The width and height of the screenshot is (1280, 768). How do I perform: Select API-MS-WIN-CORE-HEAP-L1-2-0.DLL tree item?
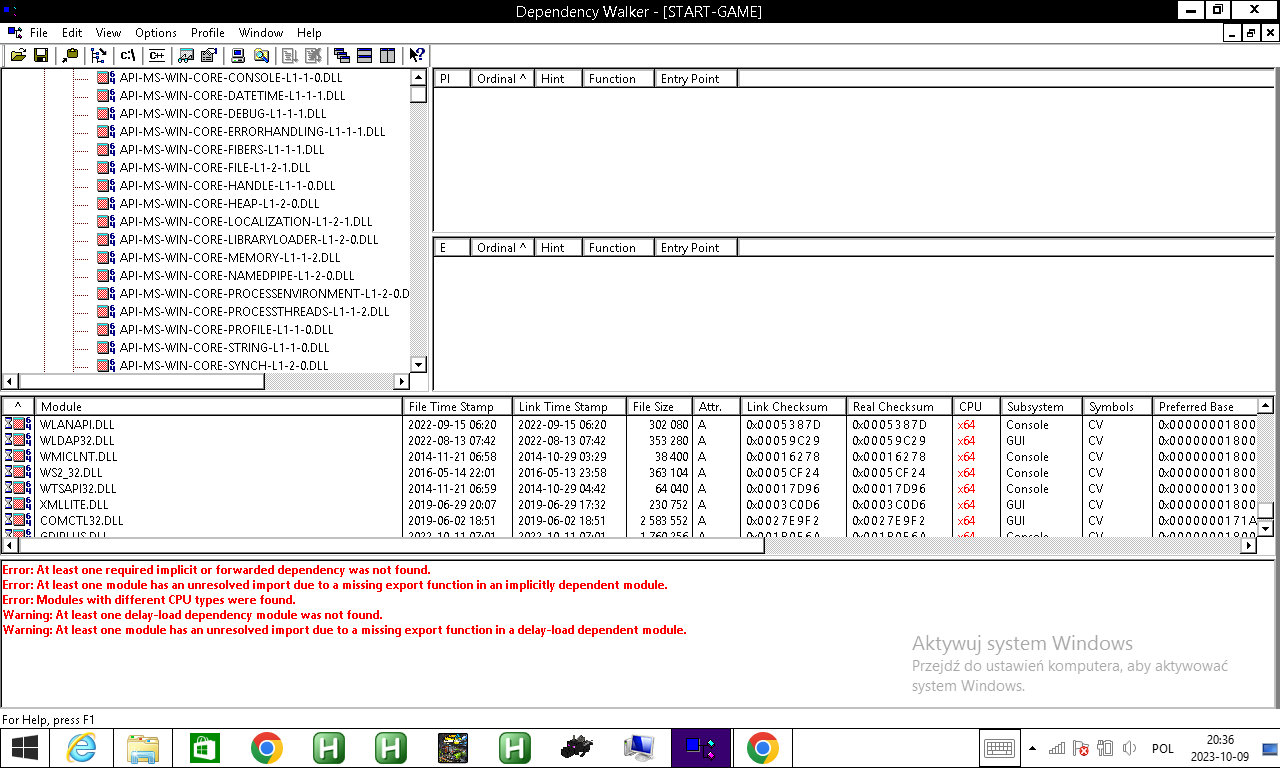219,204
